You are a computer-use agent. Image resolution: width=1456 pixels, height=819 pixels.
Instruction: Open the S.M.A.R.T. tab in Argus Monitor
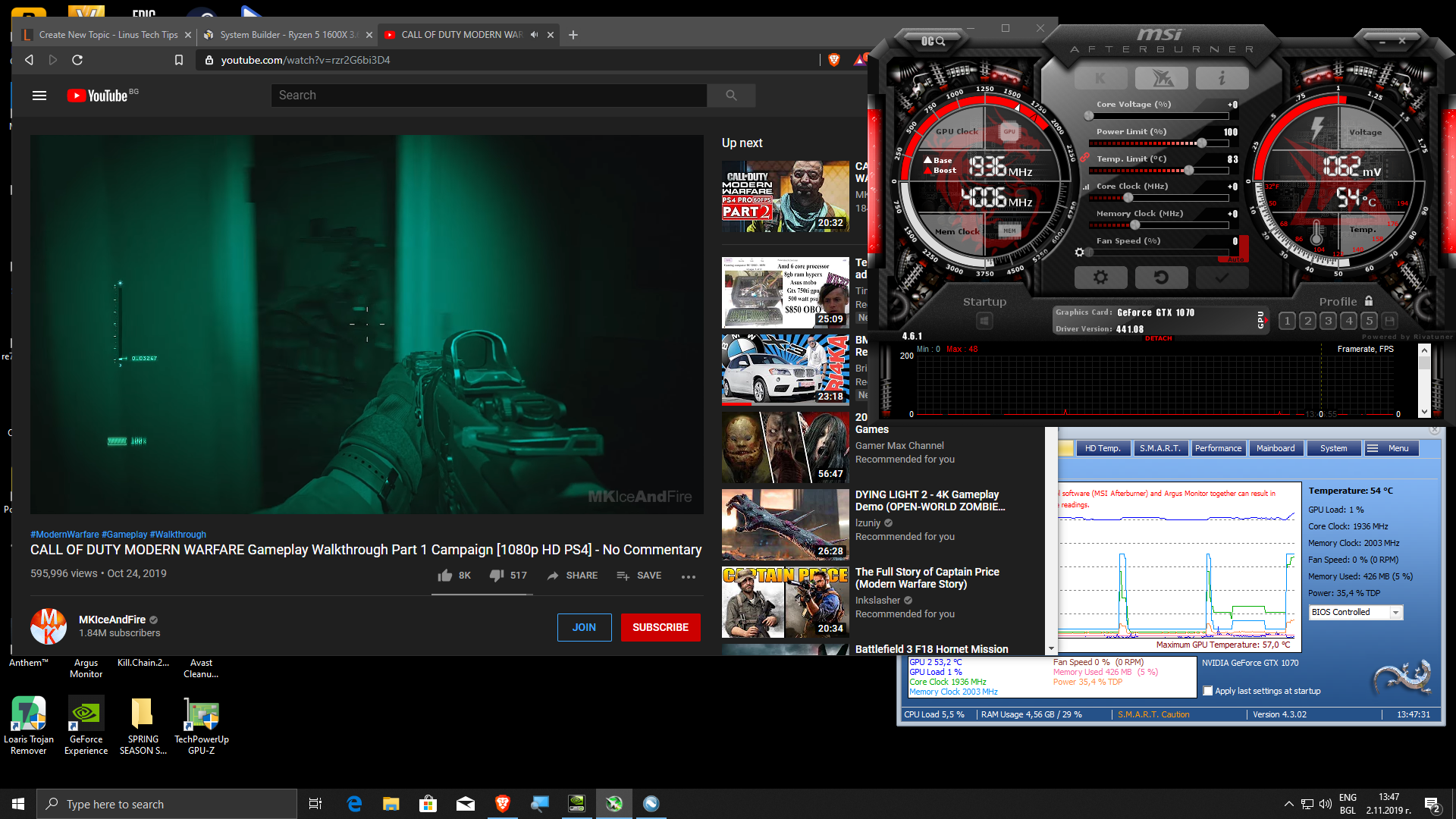coord(1159,448)
